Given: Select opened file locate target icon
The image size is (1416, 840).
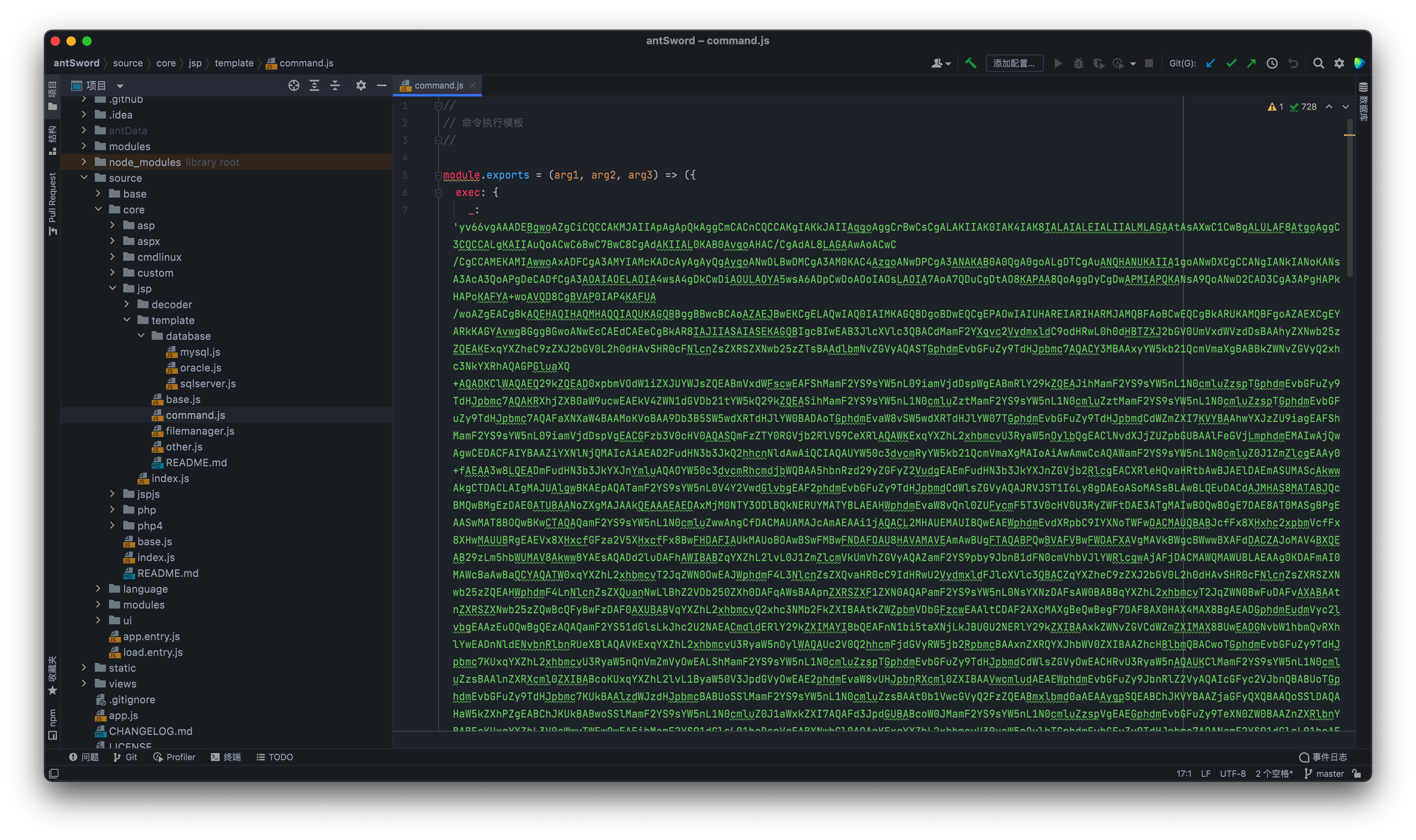Looking at the screenshot, I should [294, 85].
